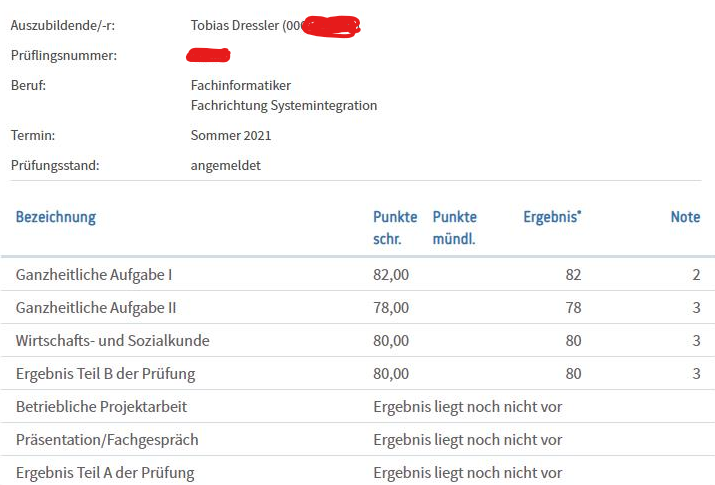Click the Sommer 2021 term value
This screenshot has width=715, height=485.
[231, 135]
